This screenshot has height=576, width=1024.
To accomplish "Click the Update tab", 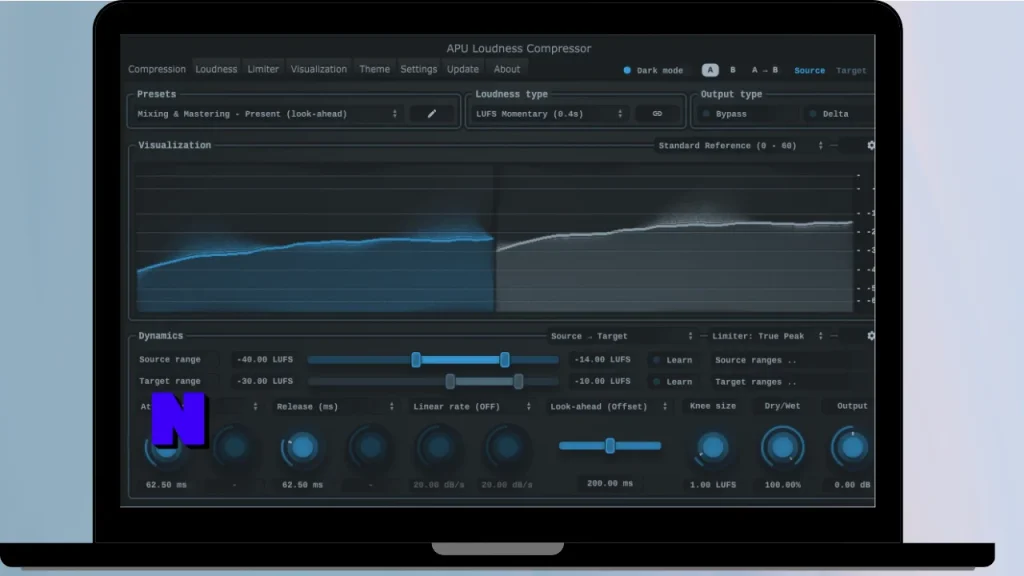I will [463, 69].
